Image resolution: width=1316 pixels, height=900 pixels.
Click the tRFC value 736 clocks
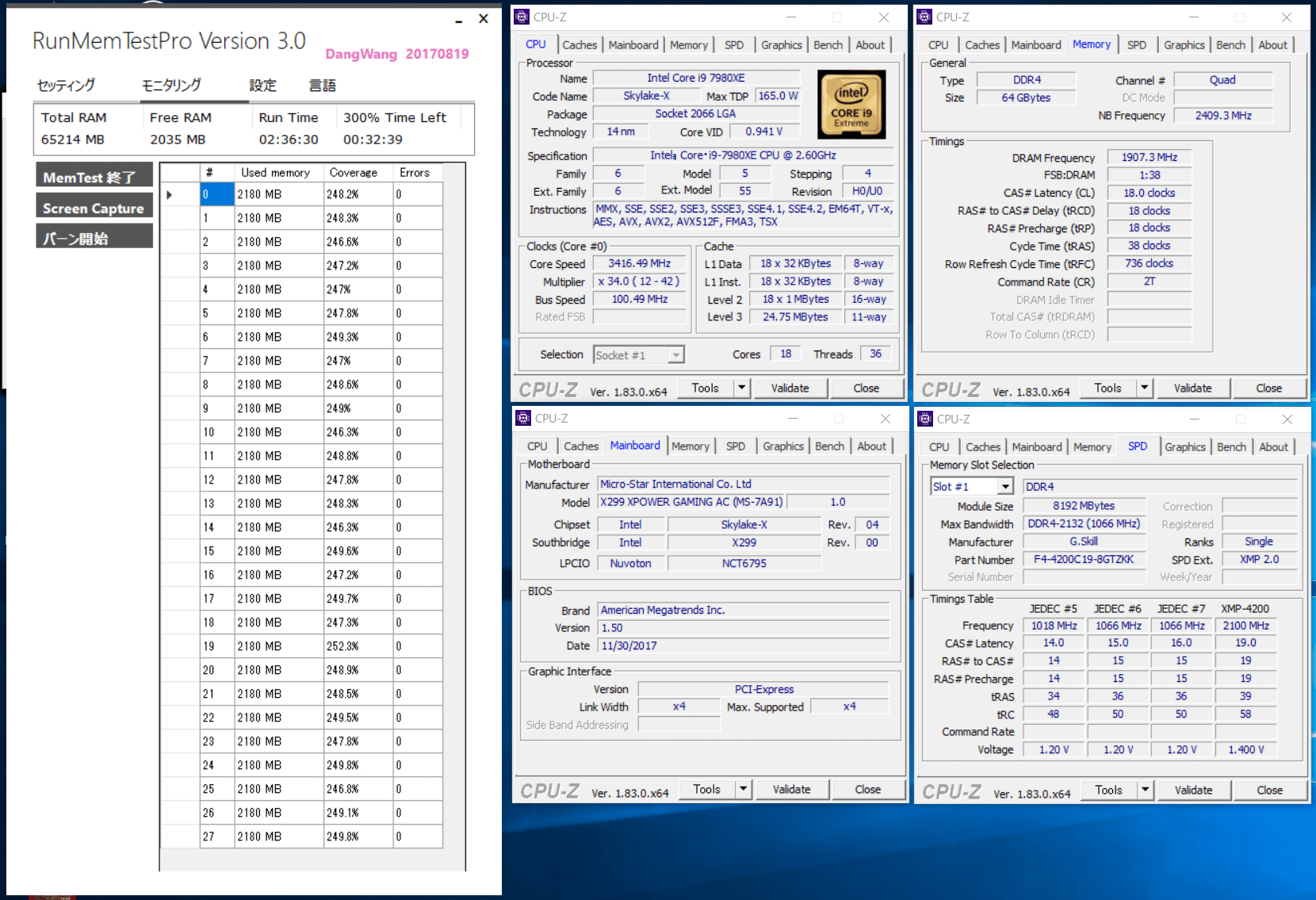click(1150, 263)
